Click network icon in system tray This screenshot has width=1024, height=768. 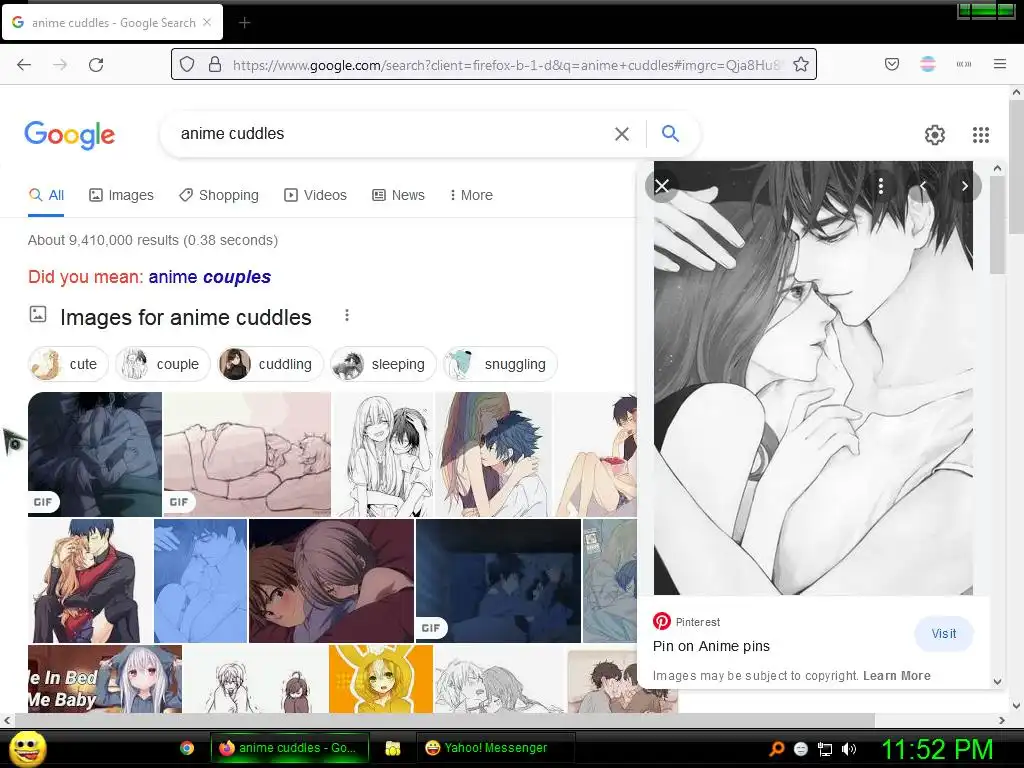(825, 749)
